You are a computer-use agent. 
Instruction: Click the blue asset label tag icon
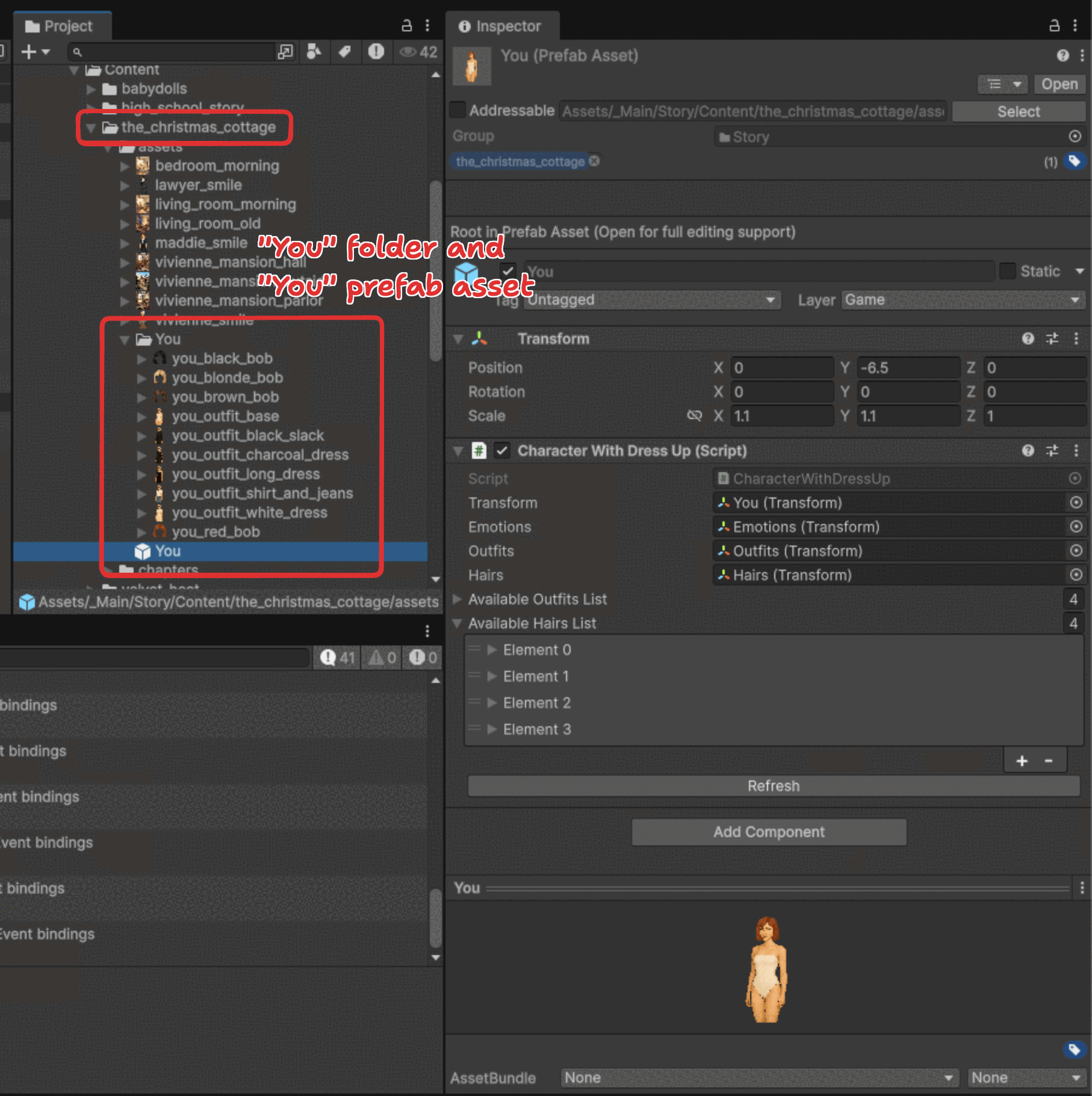tap(1074, 161)
